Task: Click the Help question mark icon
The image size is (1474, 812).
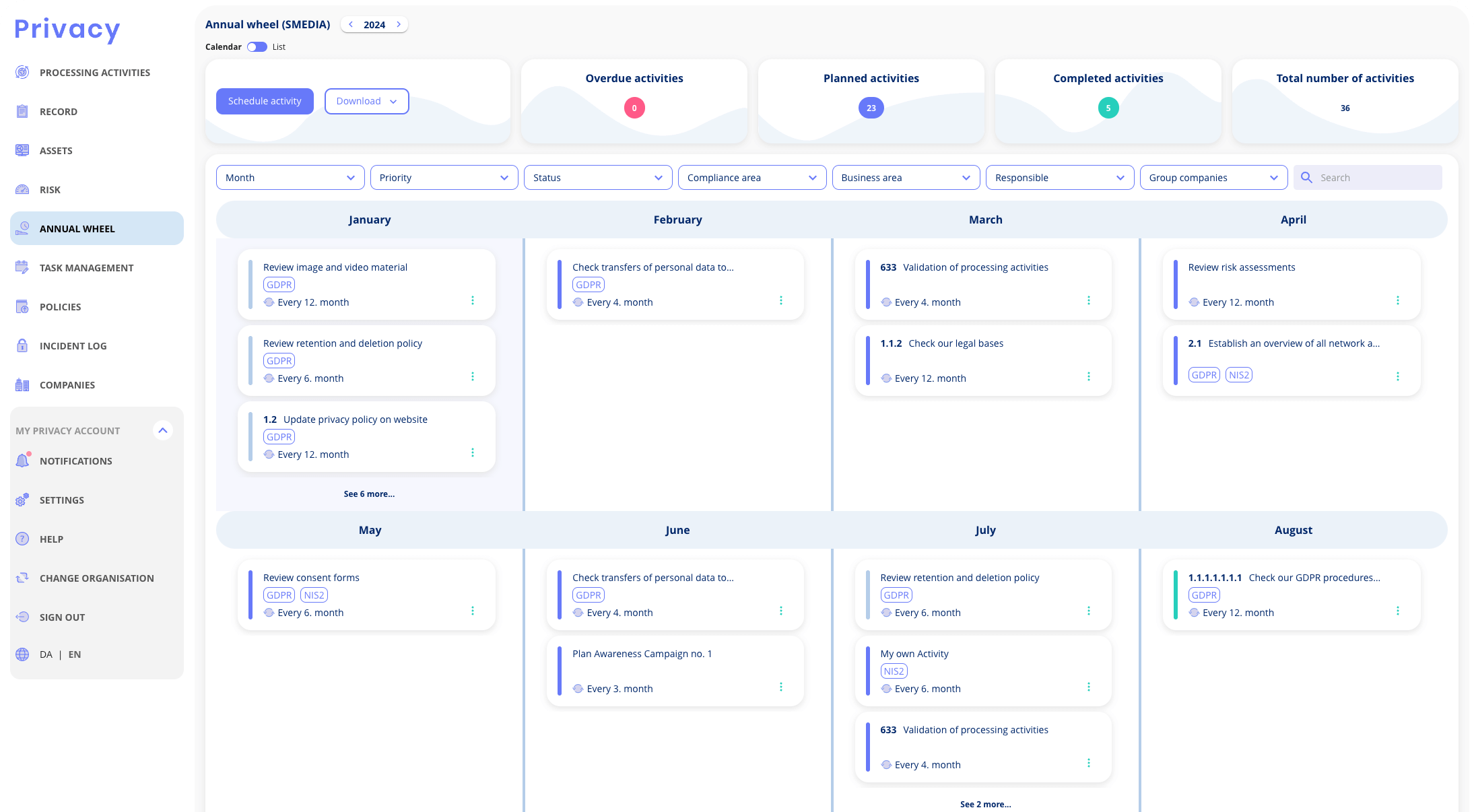Action: pos(22,539)
